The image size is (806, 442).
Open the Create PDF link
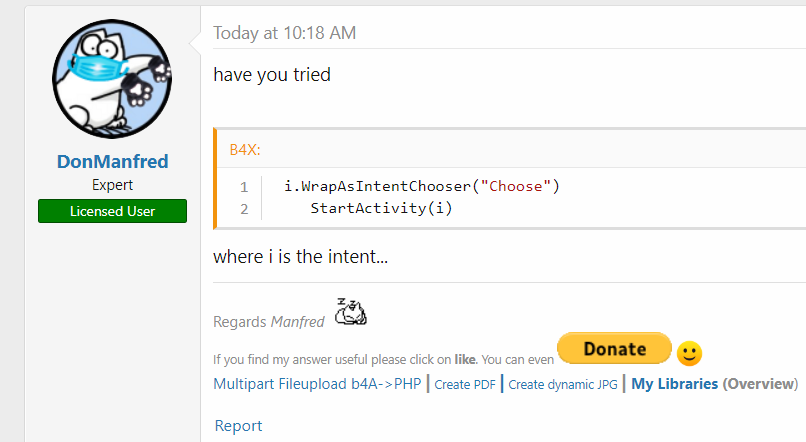[x=466, y=384]
